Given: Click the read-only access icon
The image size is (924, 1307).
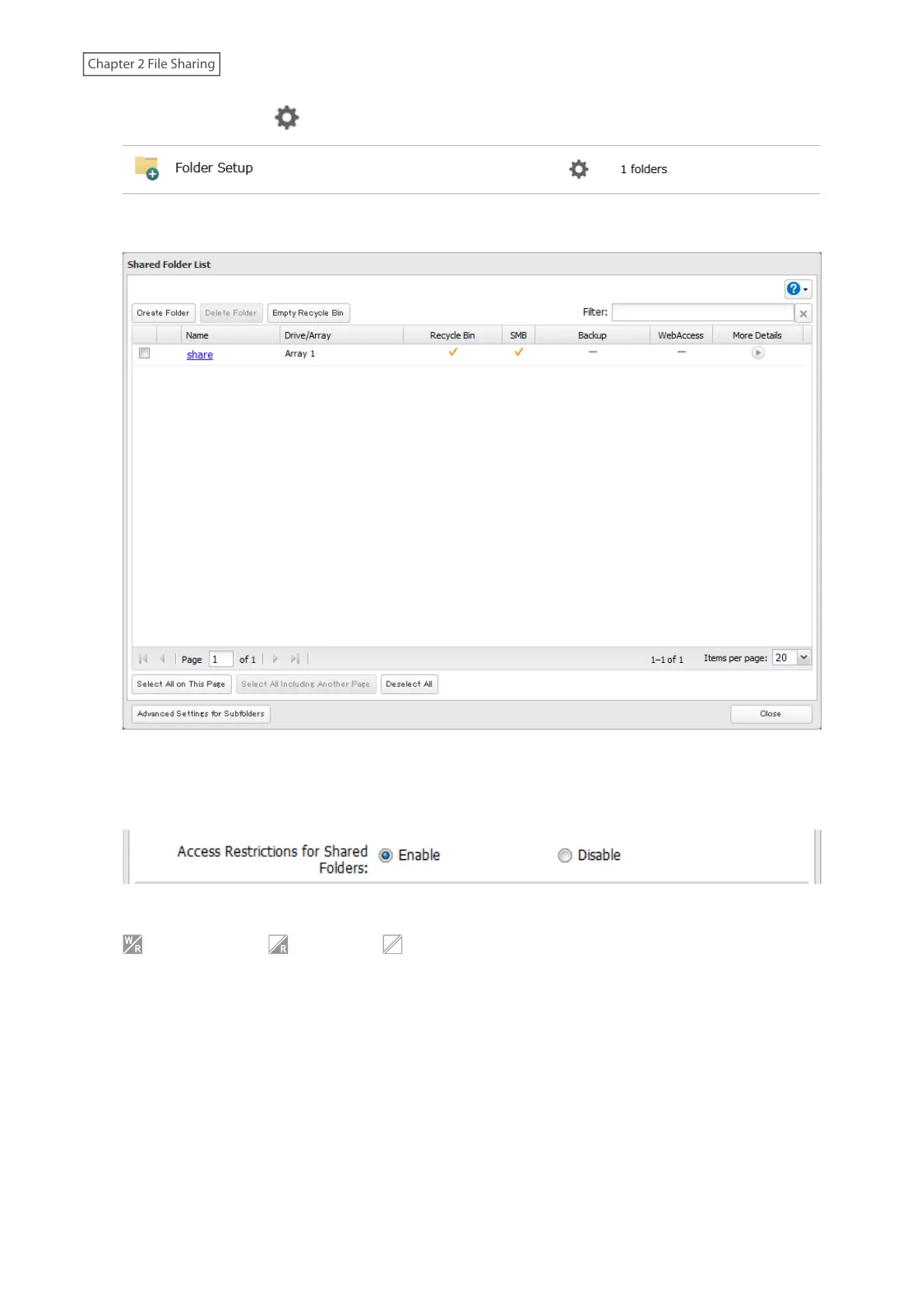Looking at the screenshot, I should tap(279, 945).
